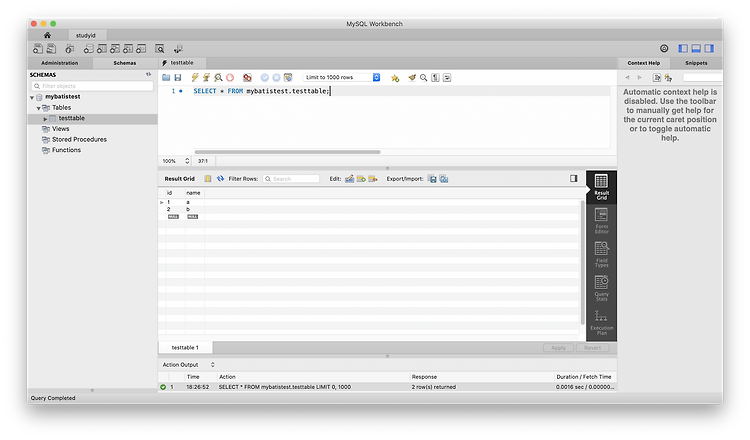Image resolution: width=750 pixels, height=440 pixels.
Task: Select Functions in the schema tree
Action: (x=66, y=150)
